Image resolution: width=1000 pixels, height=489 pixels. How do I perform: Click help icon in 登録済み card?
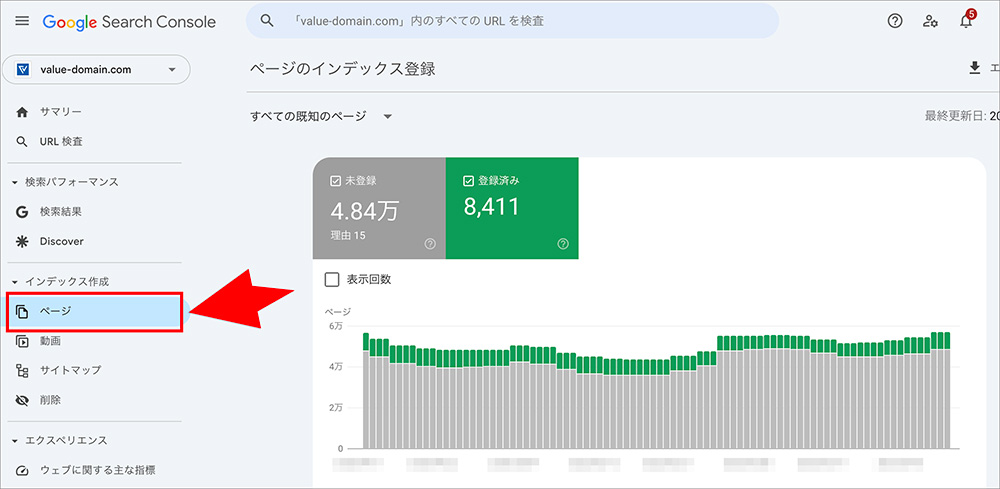563,243
